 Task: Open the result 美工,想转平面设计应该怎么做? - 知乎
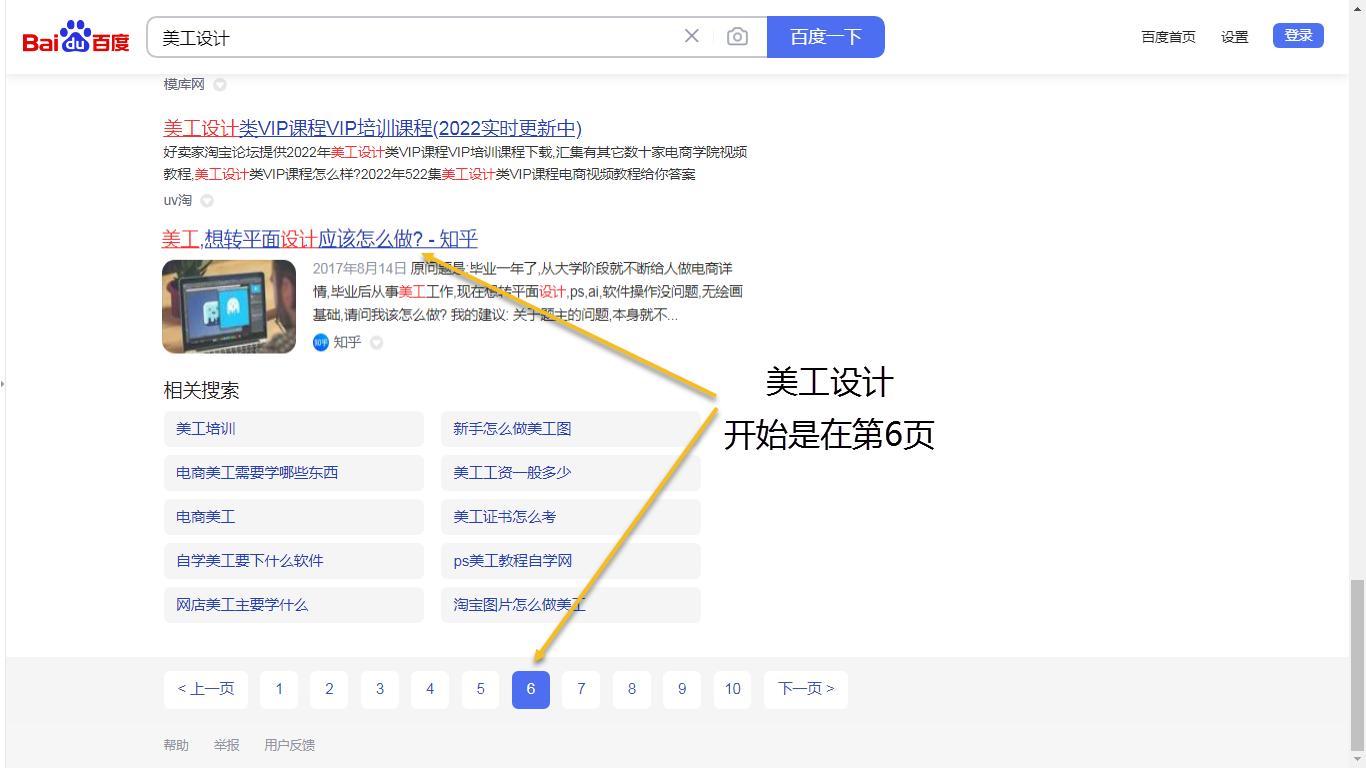(x=318, y=240)
